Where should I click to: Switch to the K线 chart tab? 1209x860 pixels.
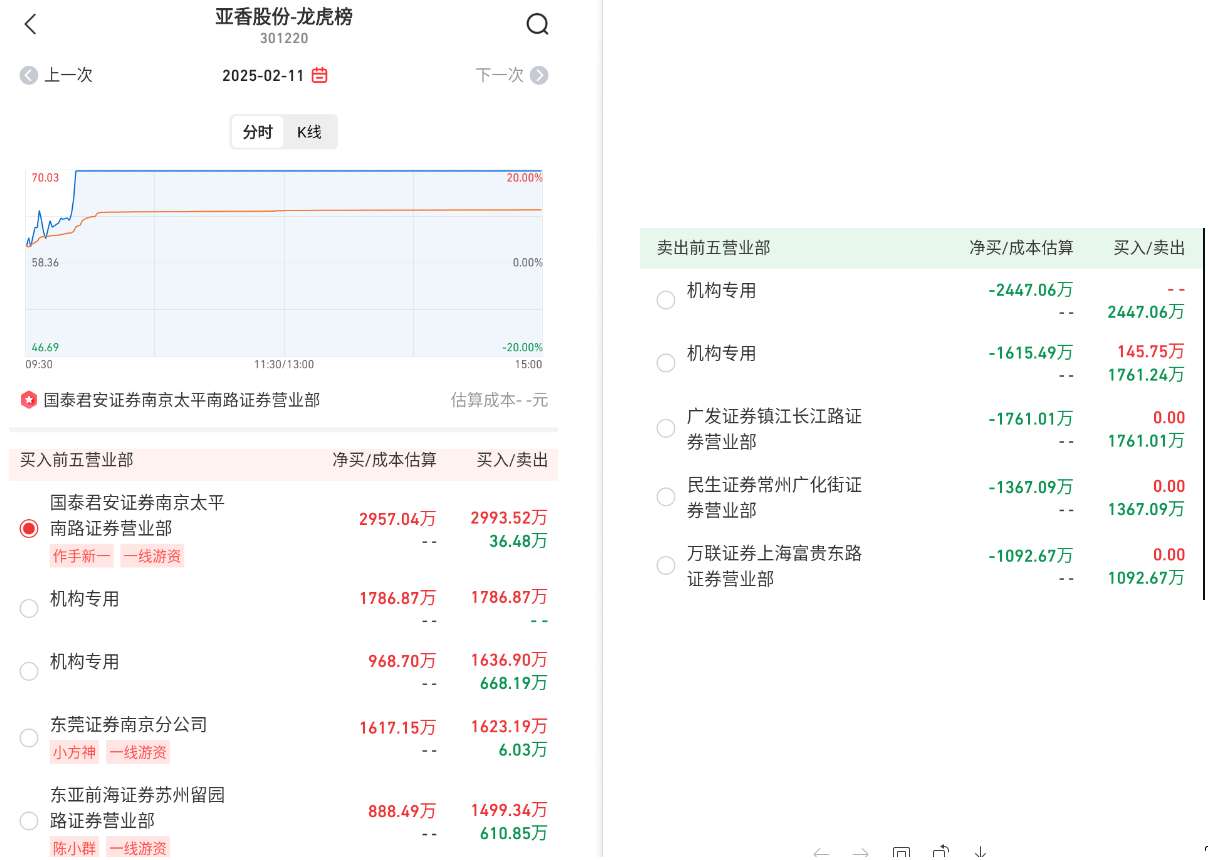310,132
